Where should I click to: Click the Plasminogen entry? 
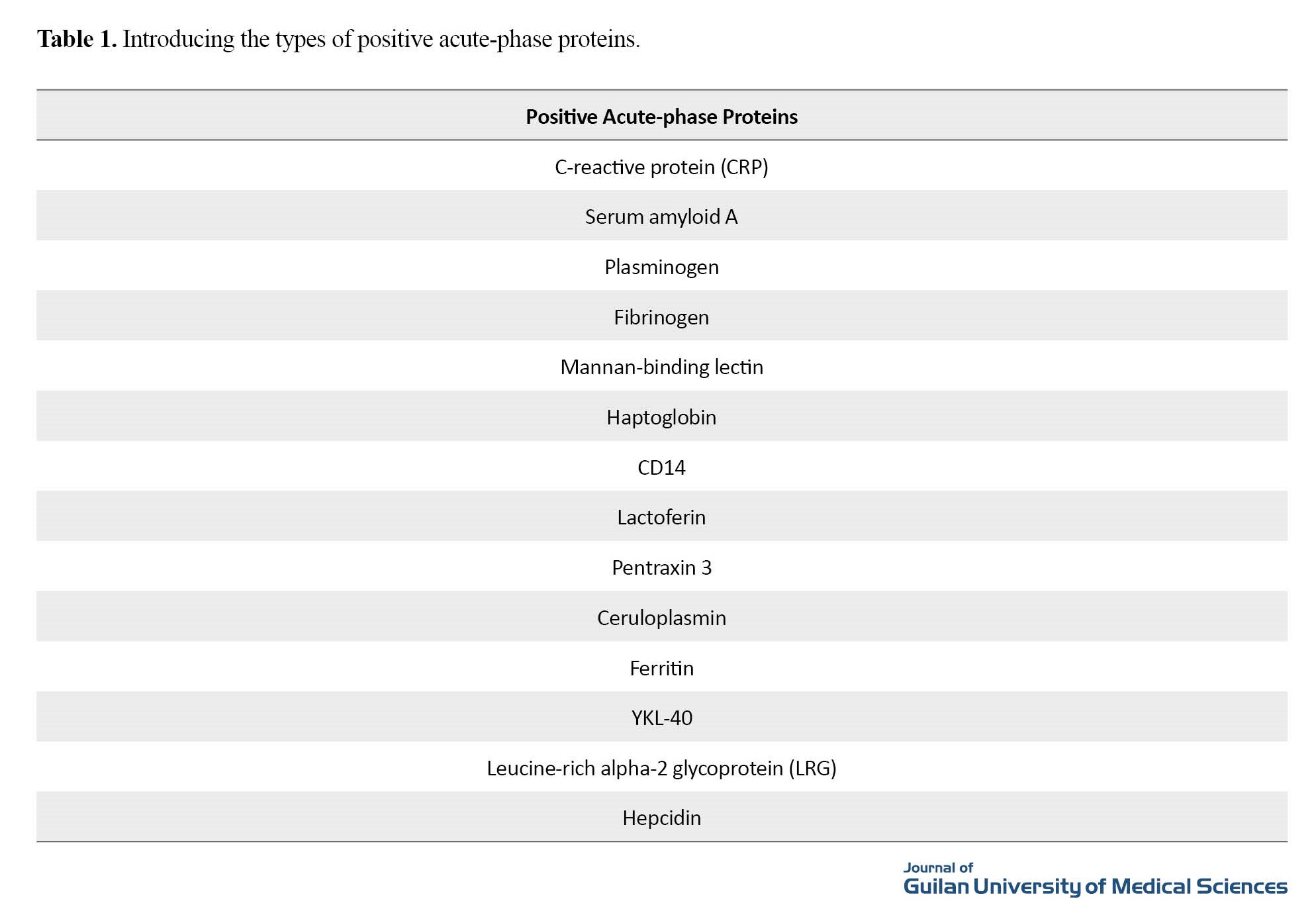coord(661,267)
